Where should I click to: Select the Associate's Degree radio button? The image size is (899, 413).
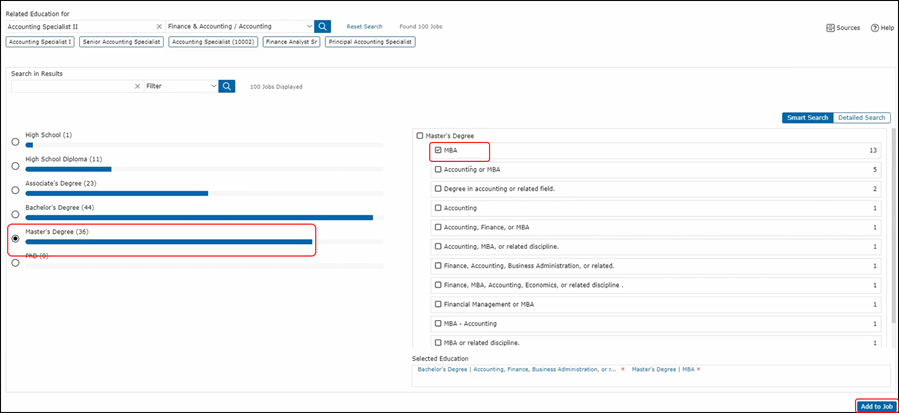[15, 190]
